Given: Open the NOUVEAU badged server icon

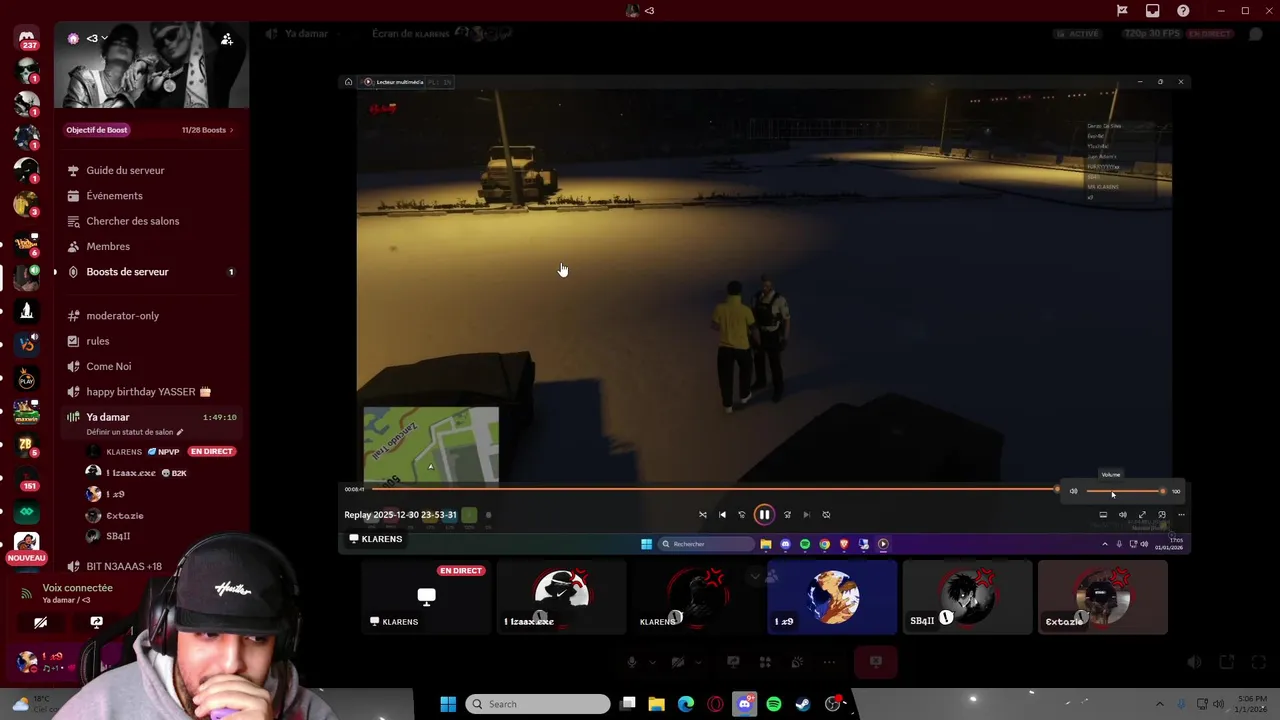Looking at the screenshot, I should click(x=27, y=546).
